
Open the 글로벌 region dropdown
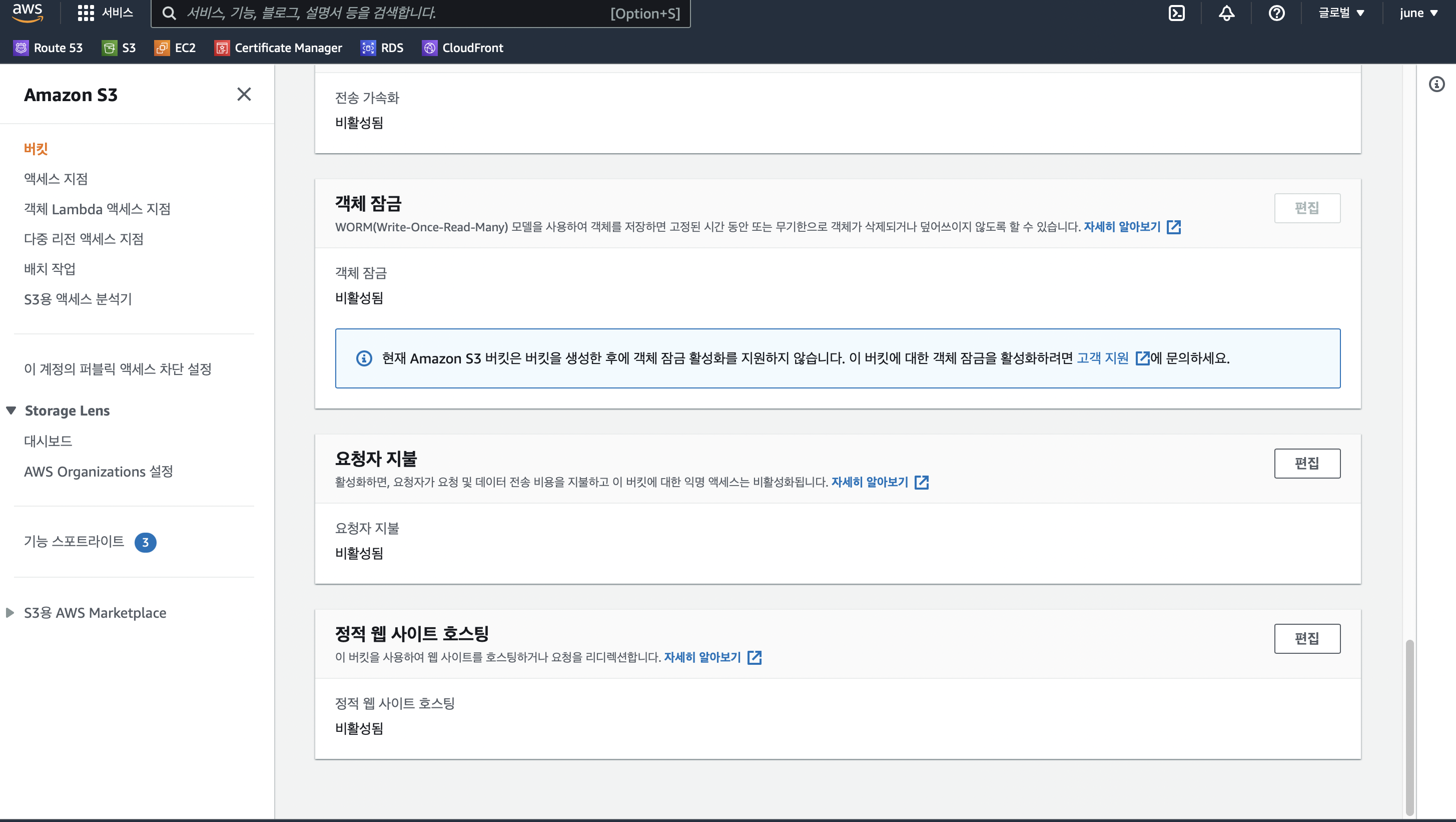click(1341, 13)
